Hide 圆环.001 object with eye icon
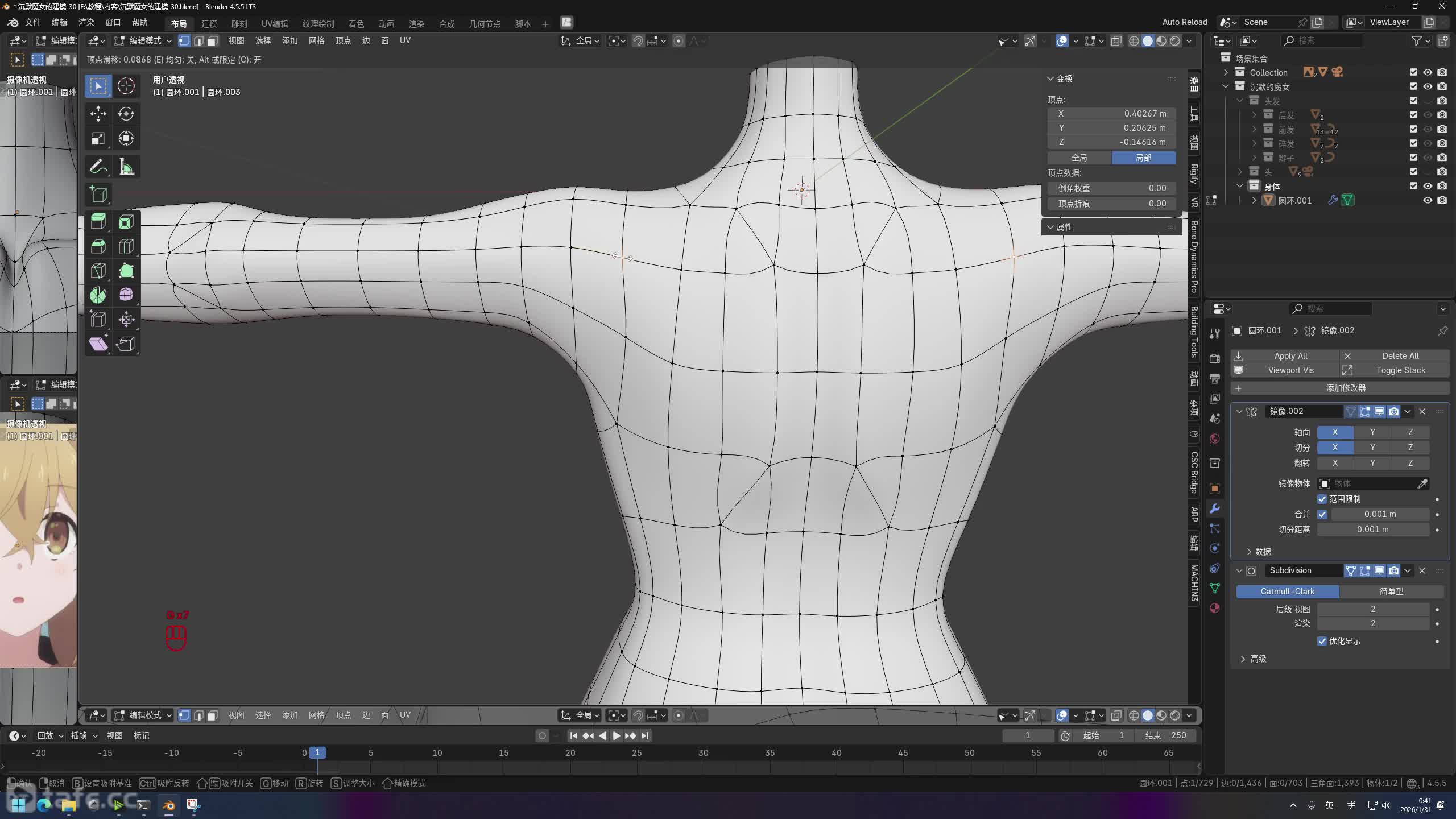1456x819 pixels. coord(1427,200)
